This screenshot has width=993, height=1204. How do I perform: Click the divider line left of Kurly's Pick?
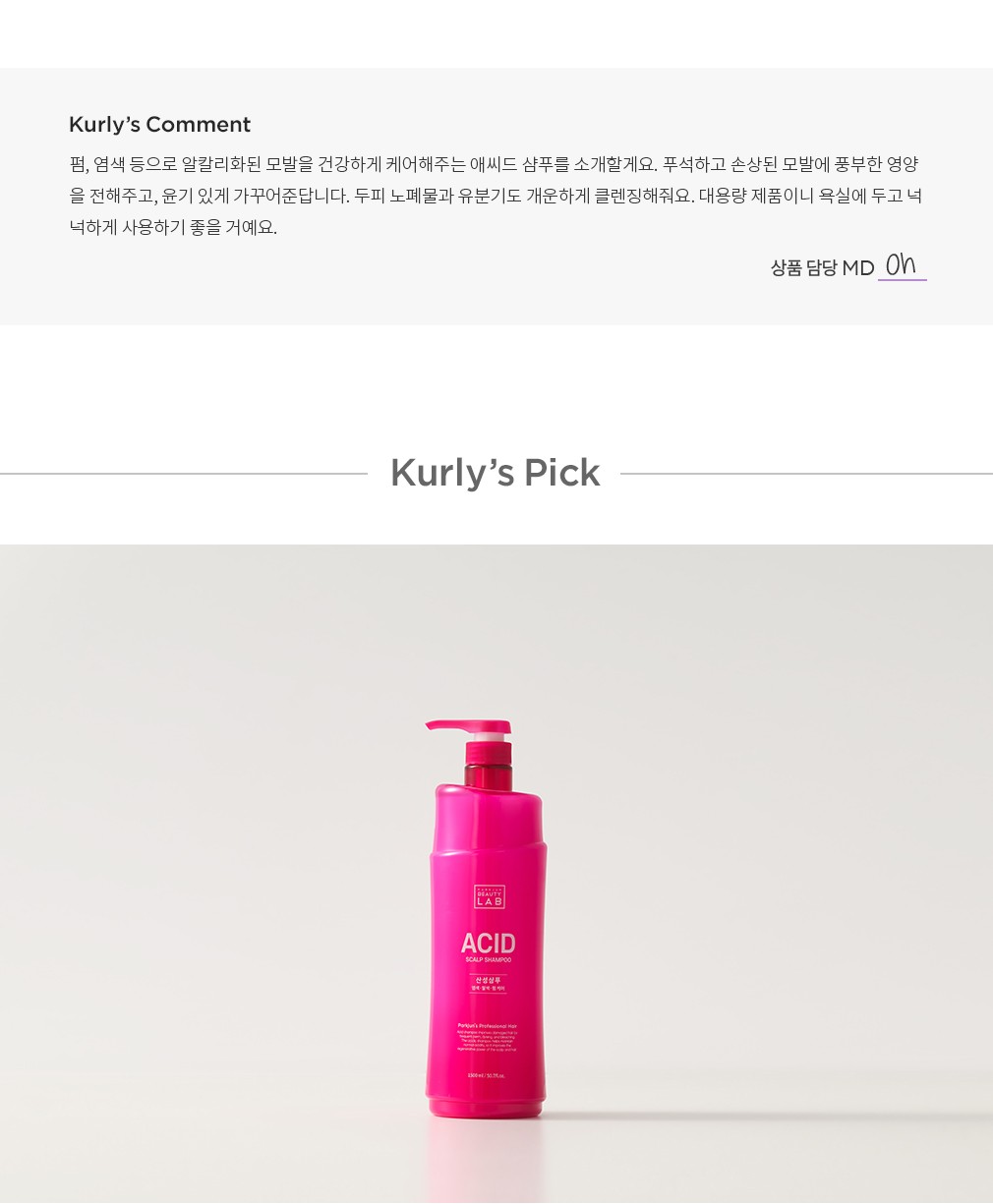coord(184,474)
